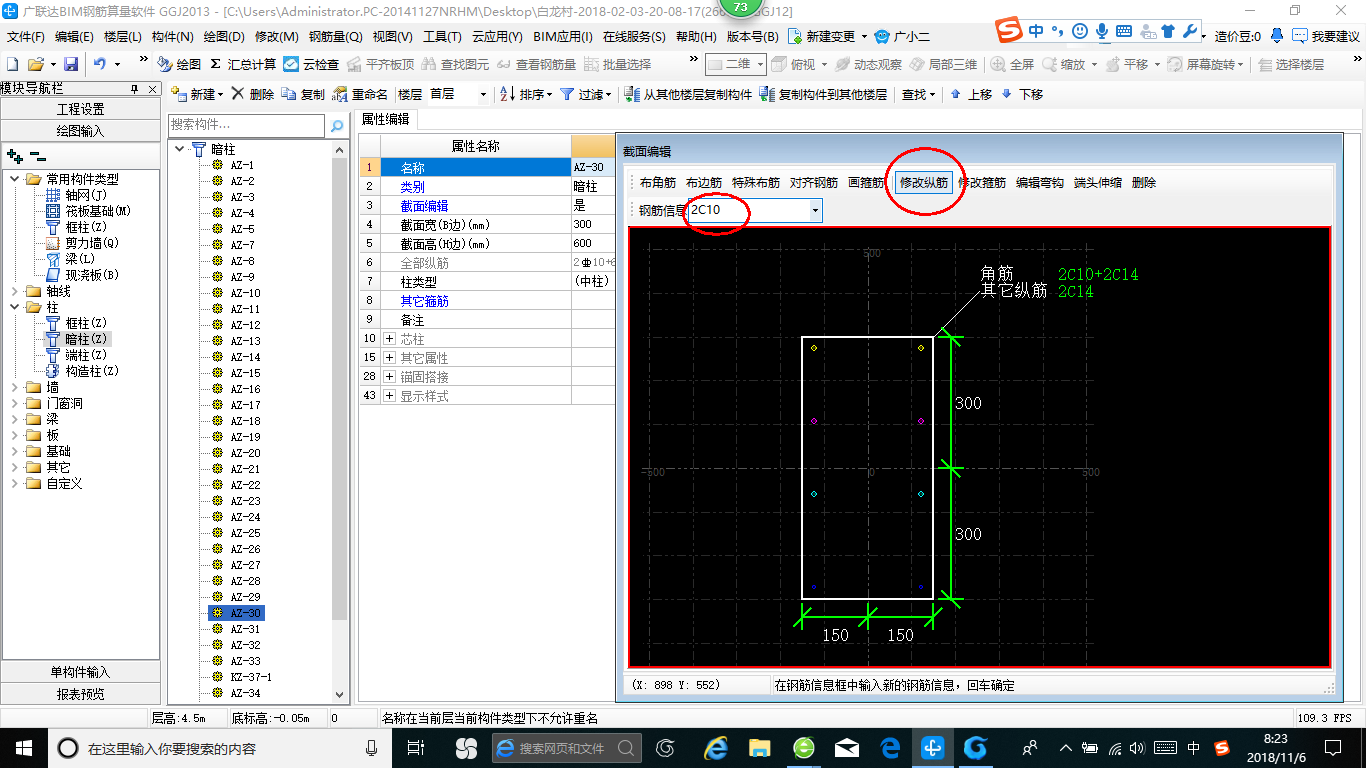Click 删除 delete component

click(253, 95)
